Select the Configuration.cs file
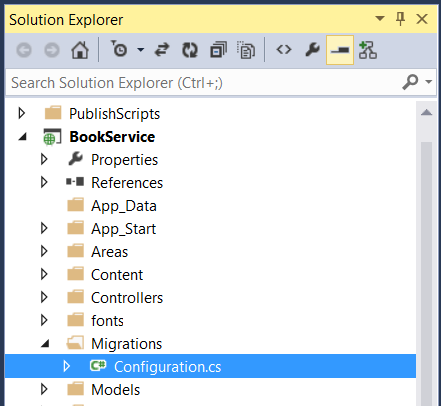Viewport: 441px width, 406px height. click(167, 367)
